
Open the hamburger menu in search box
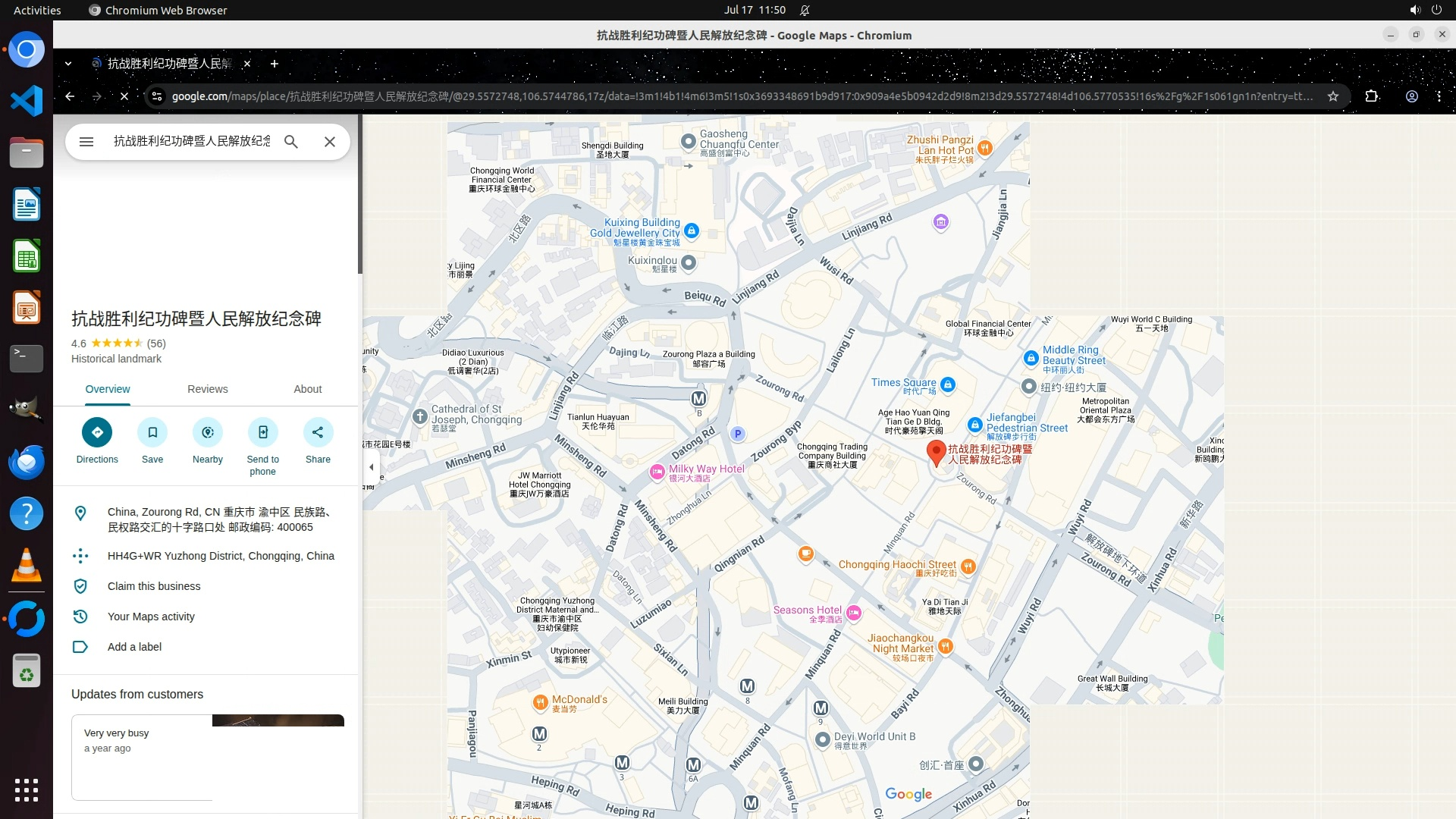(x=86, y=142)
